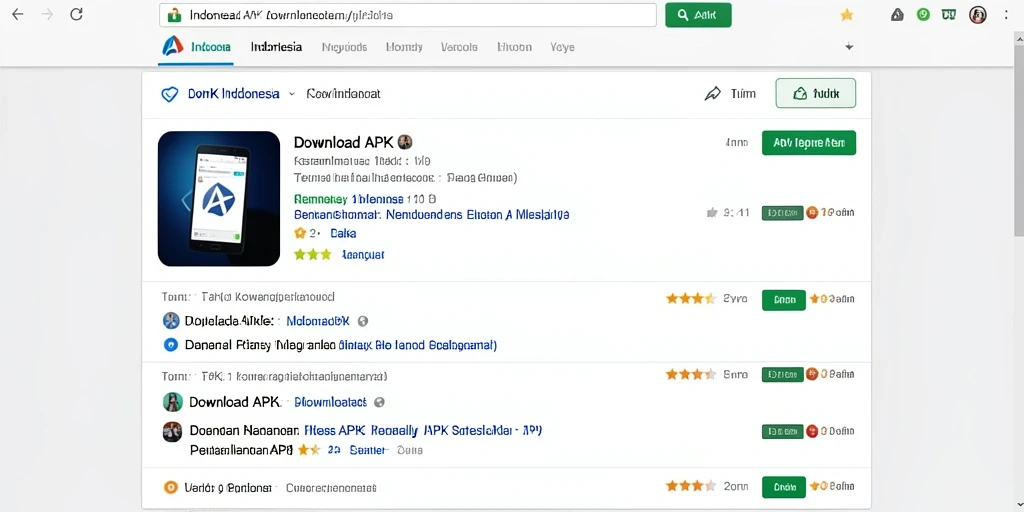Click the browser forward arrow
Image resolution: width=1024 pixels, height=512 pixels.
[47, 14]
